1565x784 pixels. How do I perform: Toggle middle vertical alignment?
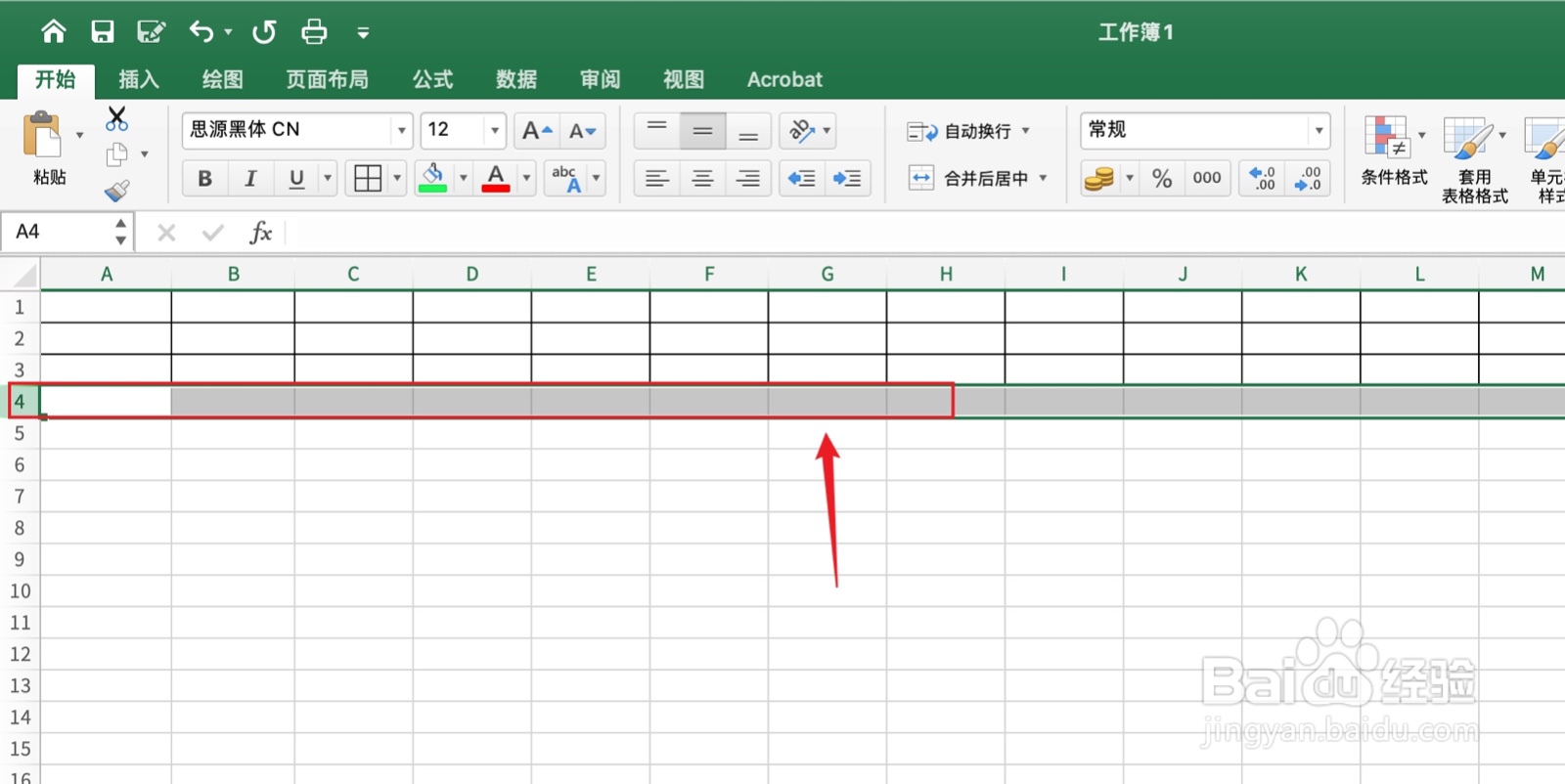[x=702, y=130]
